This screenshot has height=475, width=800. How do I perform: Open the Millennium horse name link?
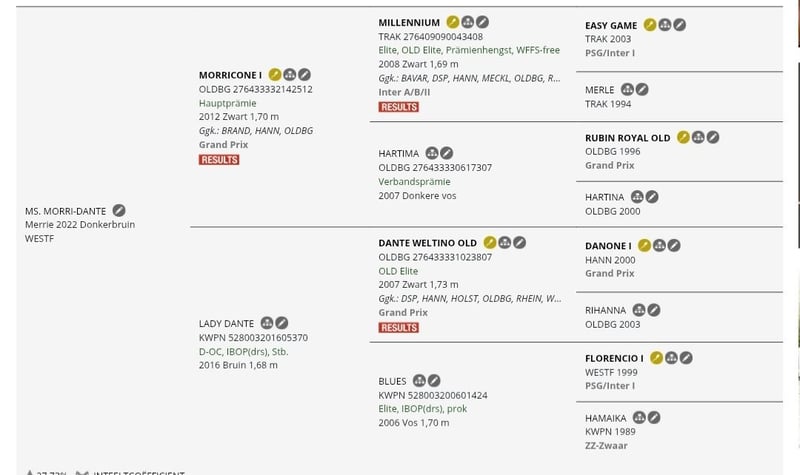tap(409, 22)
